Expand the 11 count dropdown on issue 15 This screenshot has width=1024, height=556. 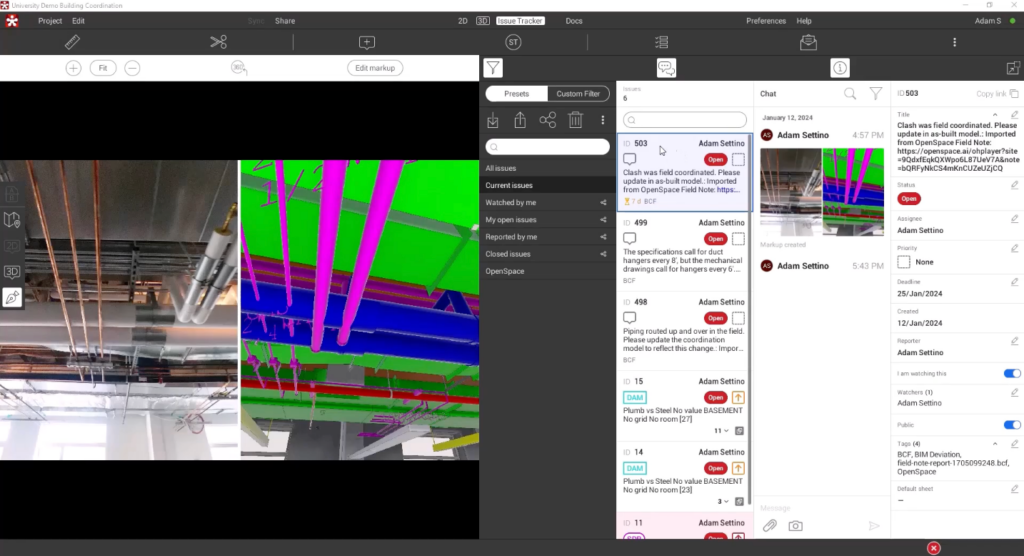720,431
